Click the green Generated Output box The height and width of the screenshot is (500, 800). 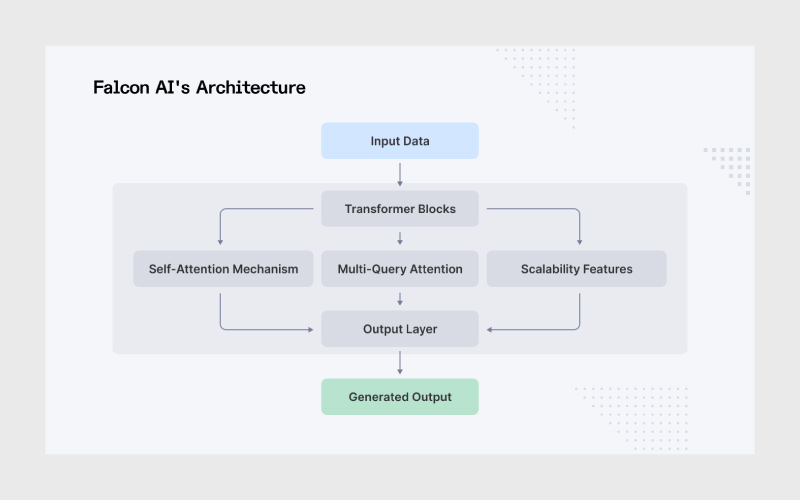click(400, 397)
